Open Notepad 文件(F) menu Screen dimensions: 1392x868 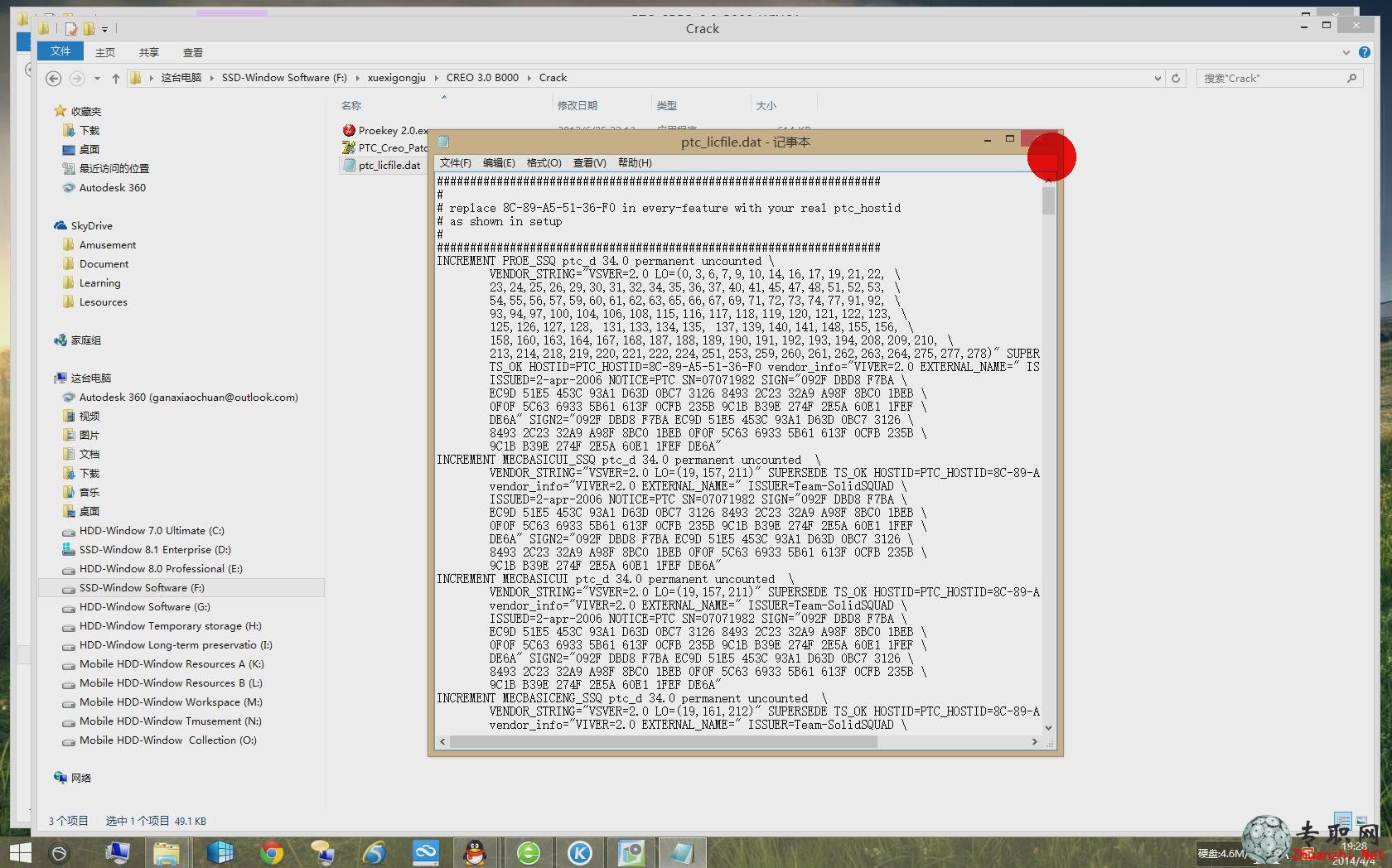tap(455, 162)
